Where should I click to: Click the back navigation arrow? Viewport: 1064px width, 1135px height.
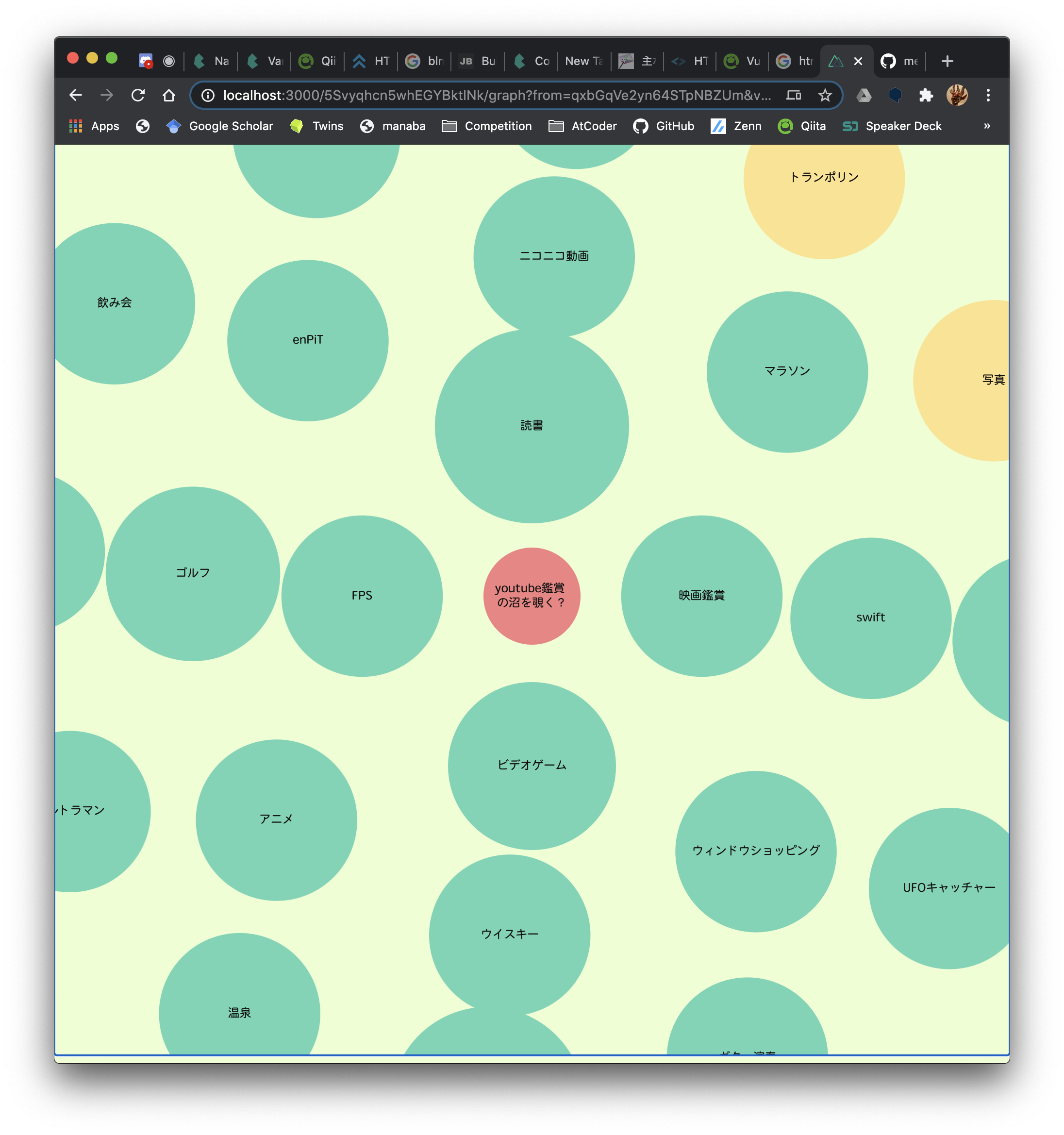click(x=76, y=95)
